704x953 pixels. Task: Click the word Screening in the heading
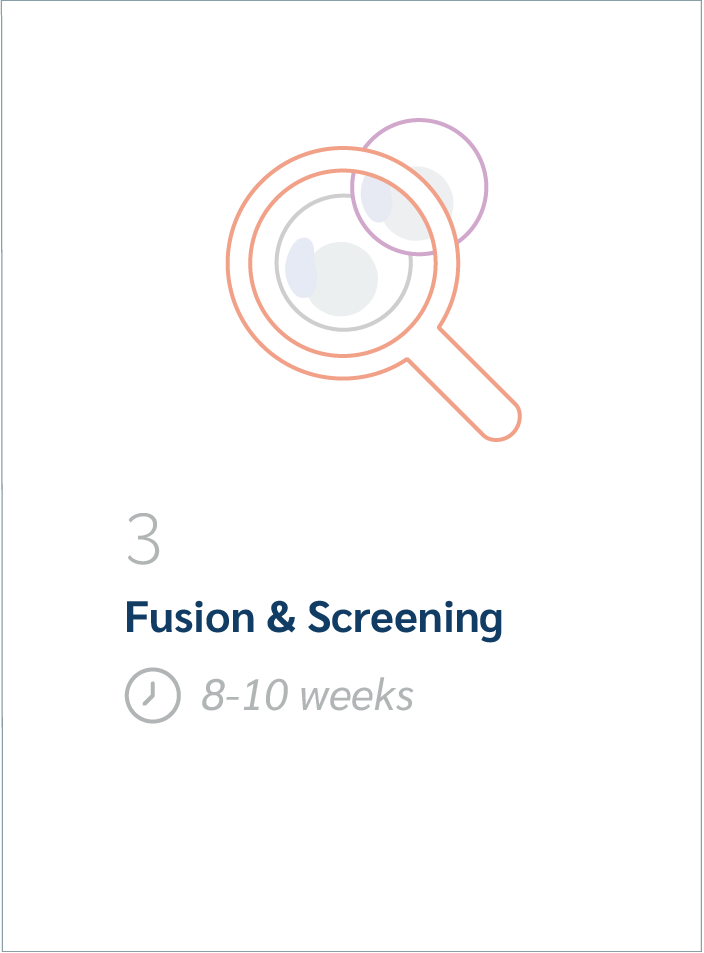[405, 619]
